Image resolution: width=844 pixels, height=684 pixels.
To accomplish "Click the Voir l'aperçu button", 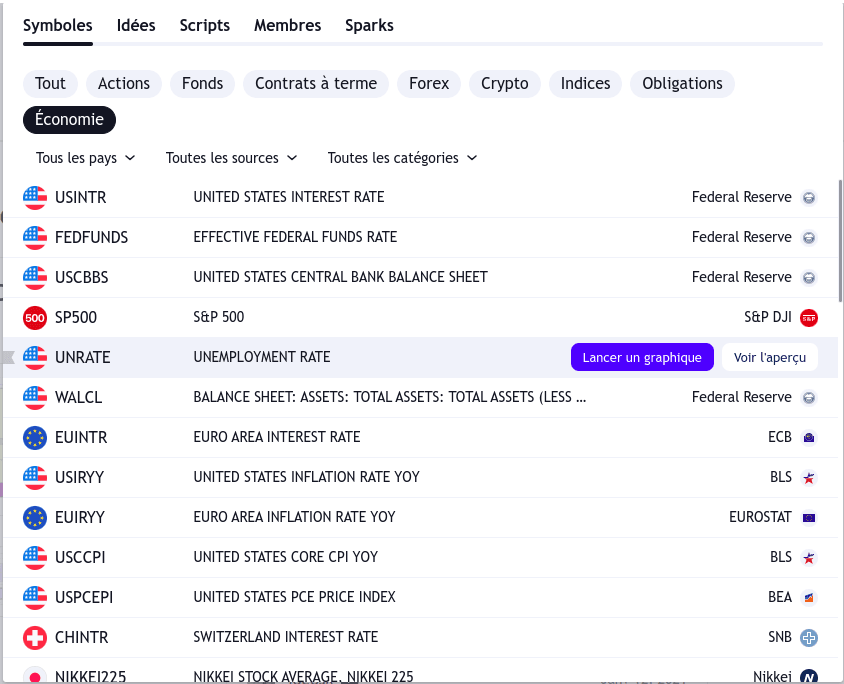I will click(x=769, y=357).
